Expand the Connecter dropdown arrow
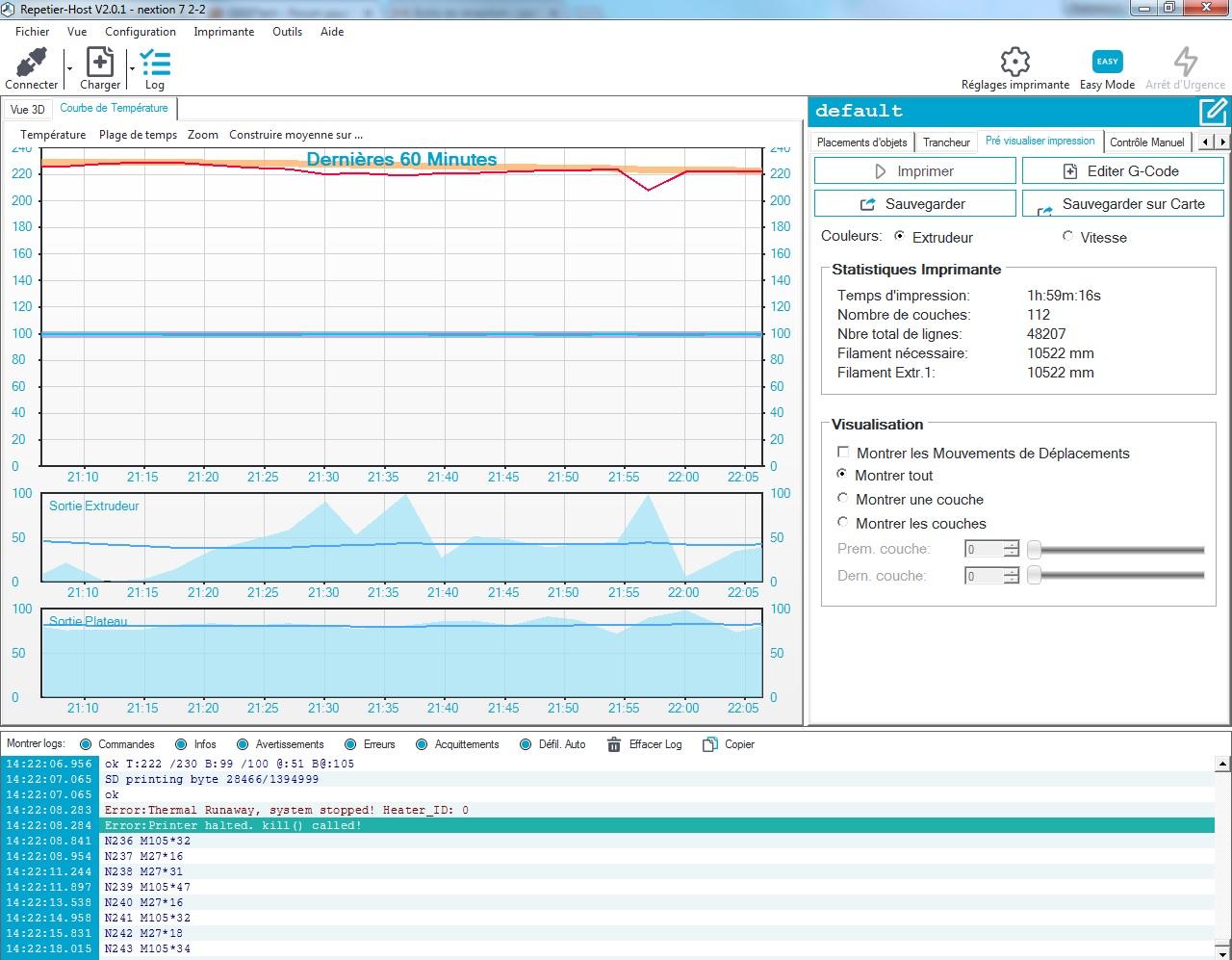This screenshot has width=1232, height=960. point(69,69)
